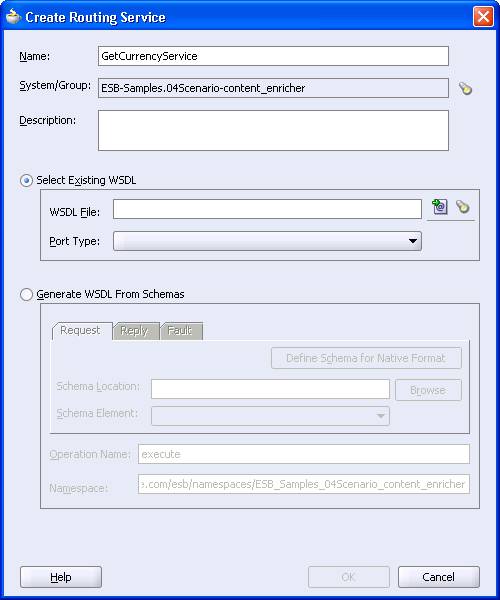Viewport: 500px width, 600px height.
Task: Click the Browse button for schema location
Action: click(x=428, y=390)
